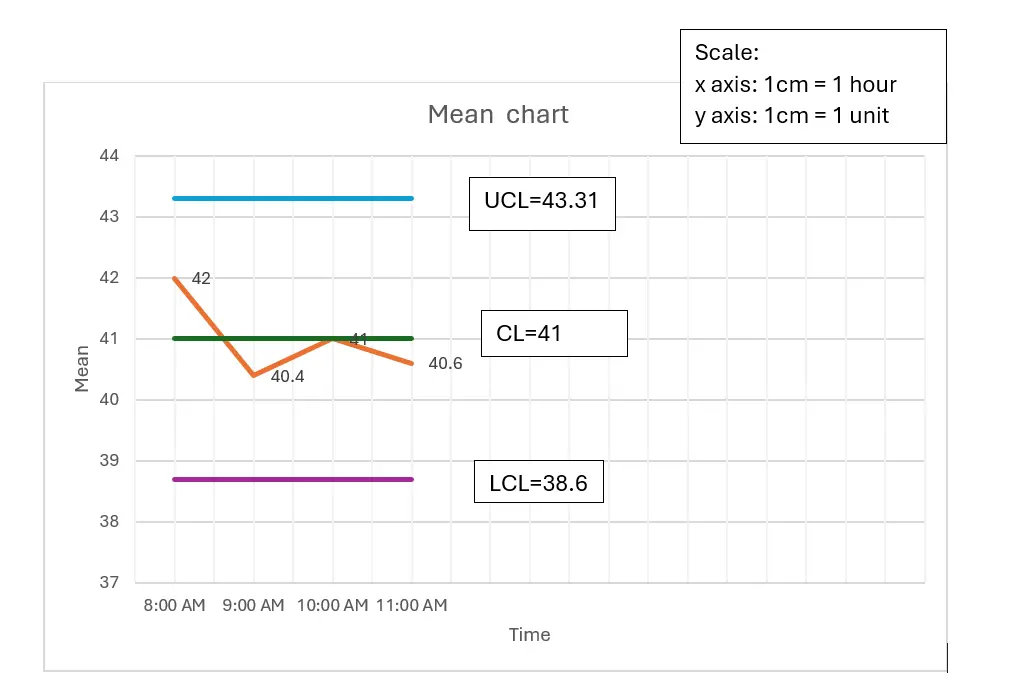Select the blue UCL line

[293, 198]
